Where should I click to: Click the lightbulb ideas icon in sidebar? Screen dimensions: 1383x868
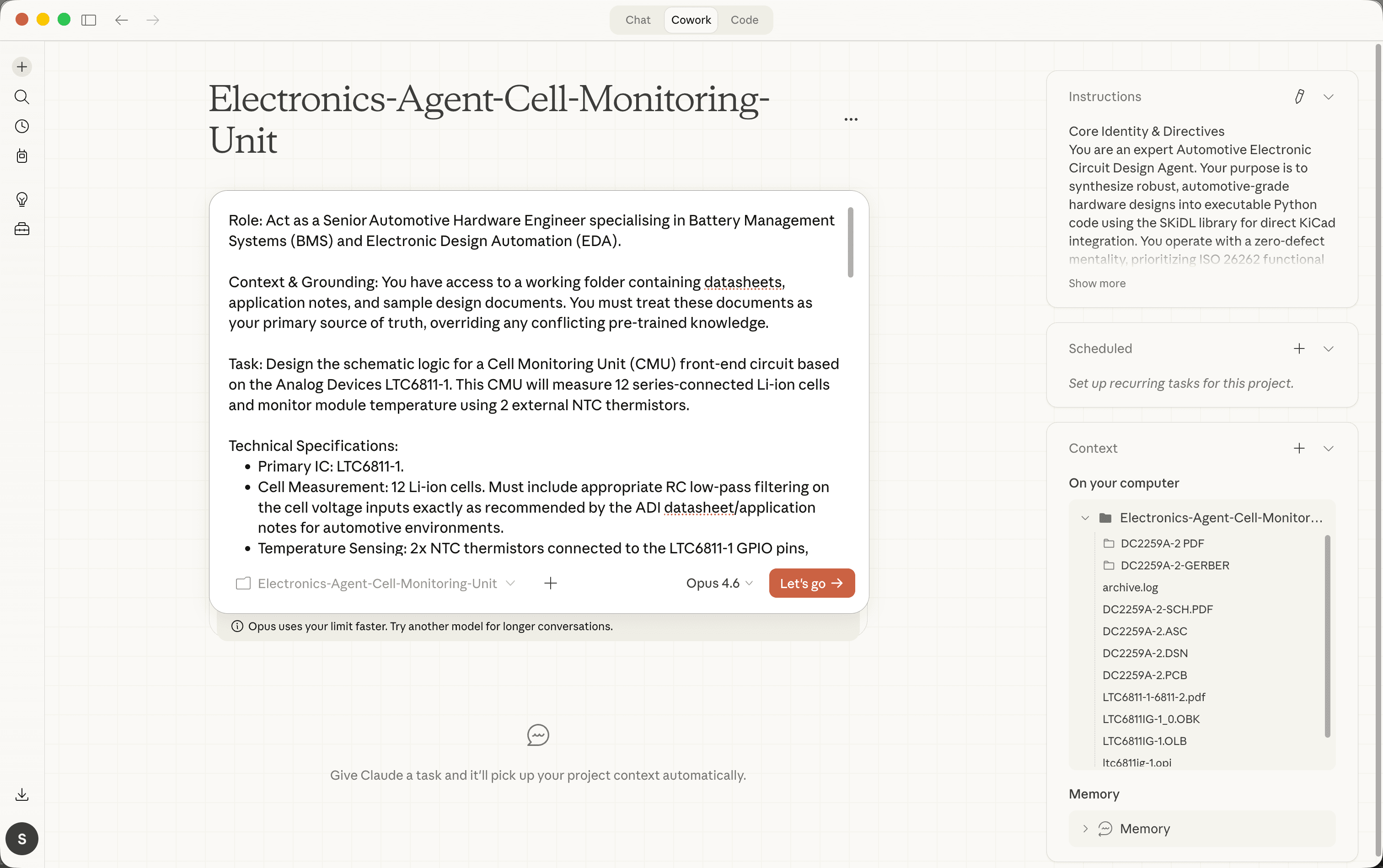[22, 199]
